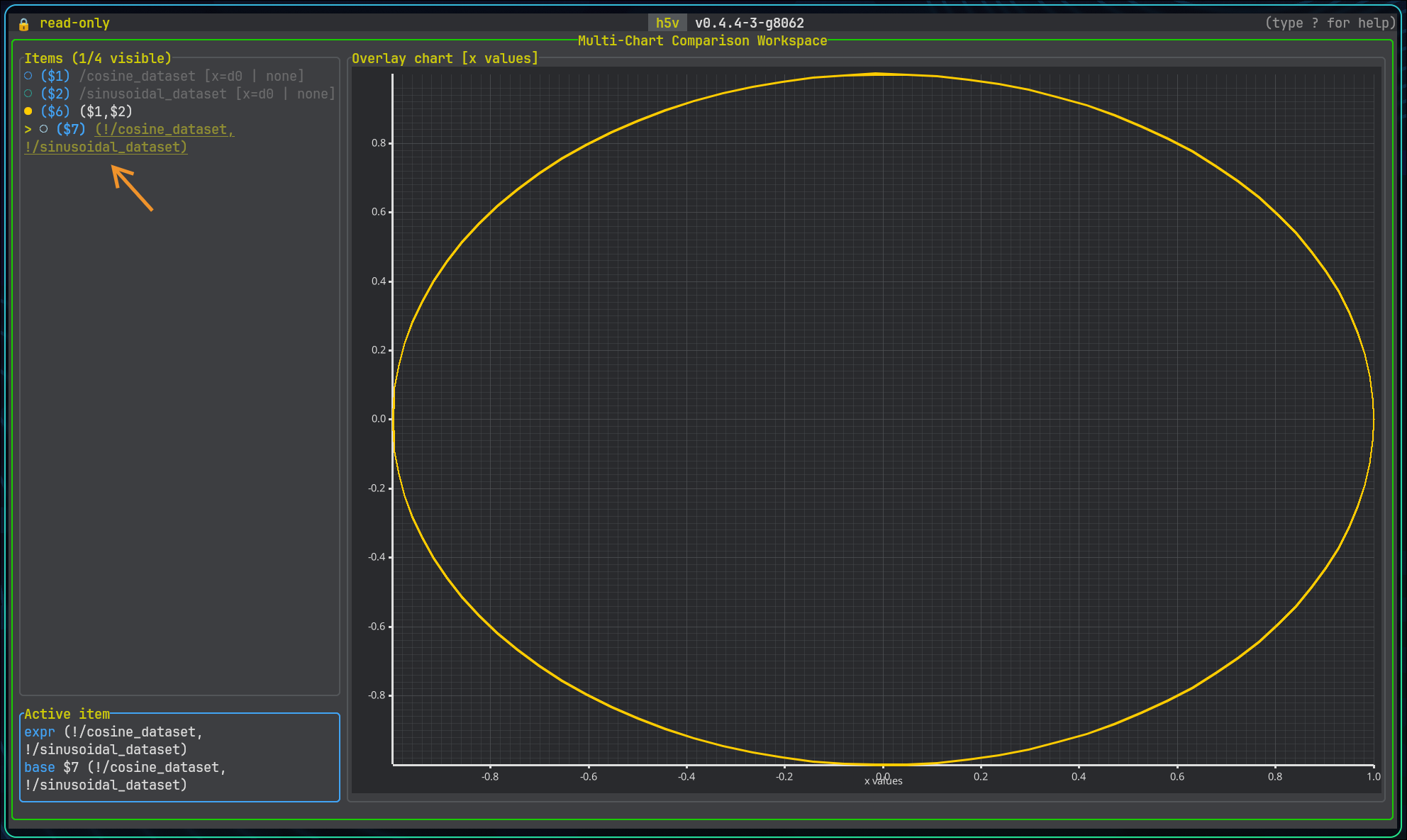Image resolution: width=1407 pixels, height=840 pixels.
Task: Click the 0.8 tick on the y-axis
Action: (379, 143)
